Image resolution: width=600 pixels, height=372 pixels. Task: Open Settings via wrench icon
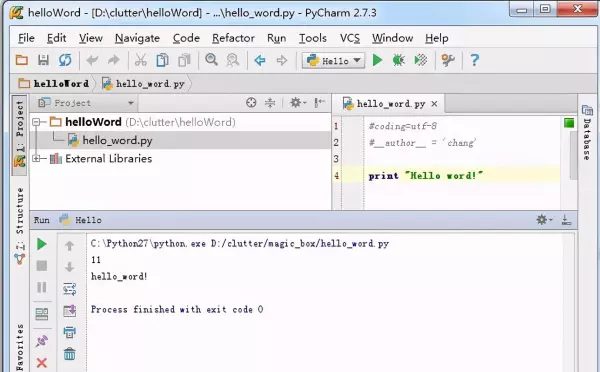coord(448,60)
